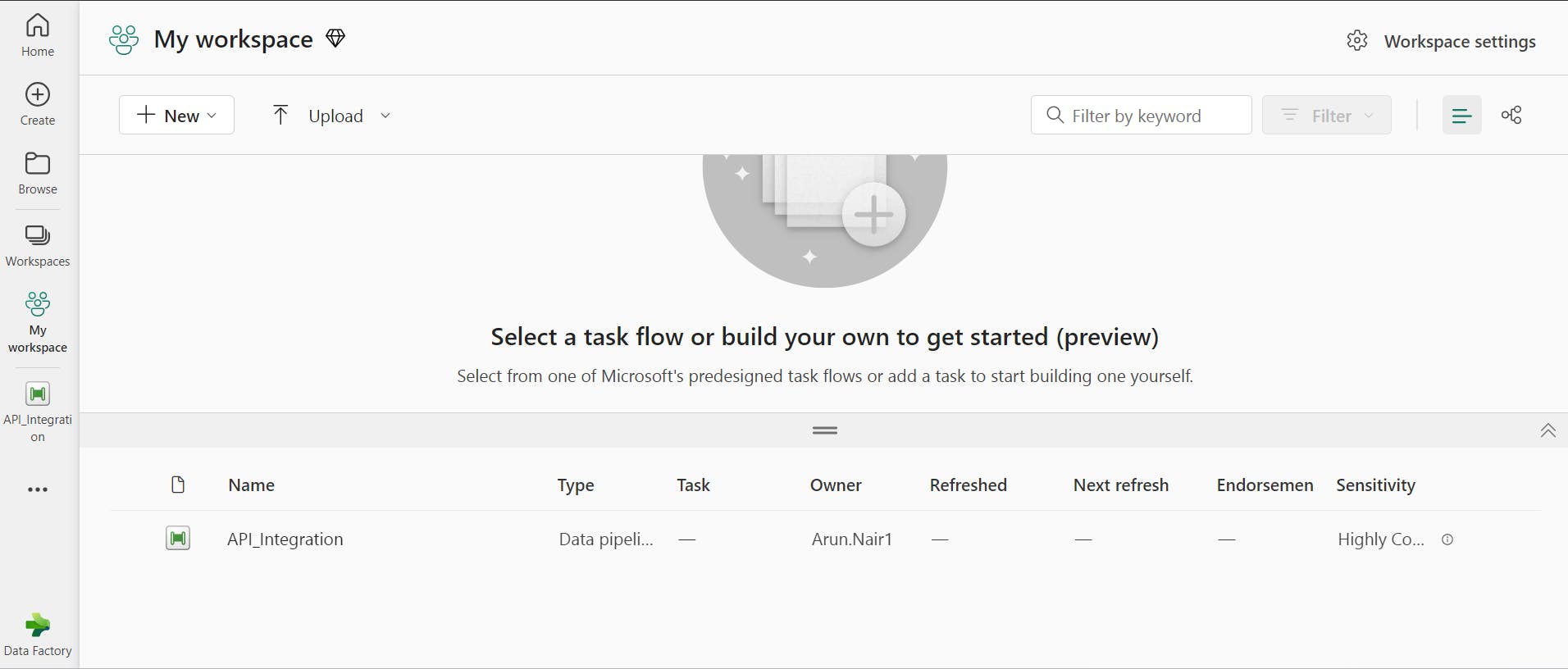Open the Upload dropdown

tap(331, 115)
